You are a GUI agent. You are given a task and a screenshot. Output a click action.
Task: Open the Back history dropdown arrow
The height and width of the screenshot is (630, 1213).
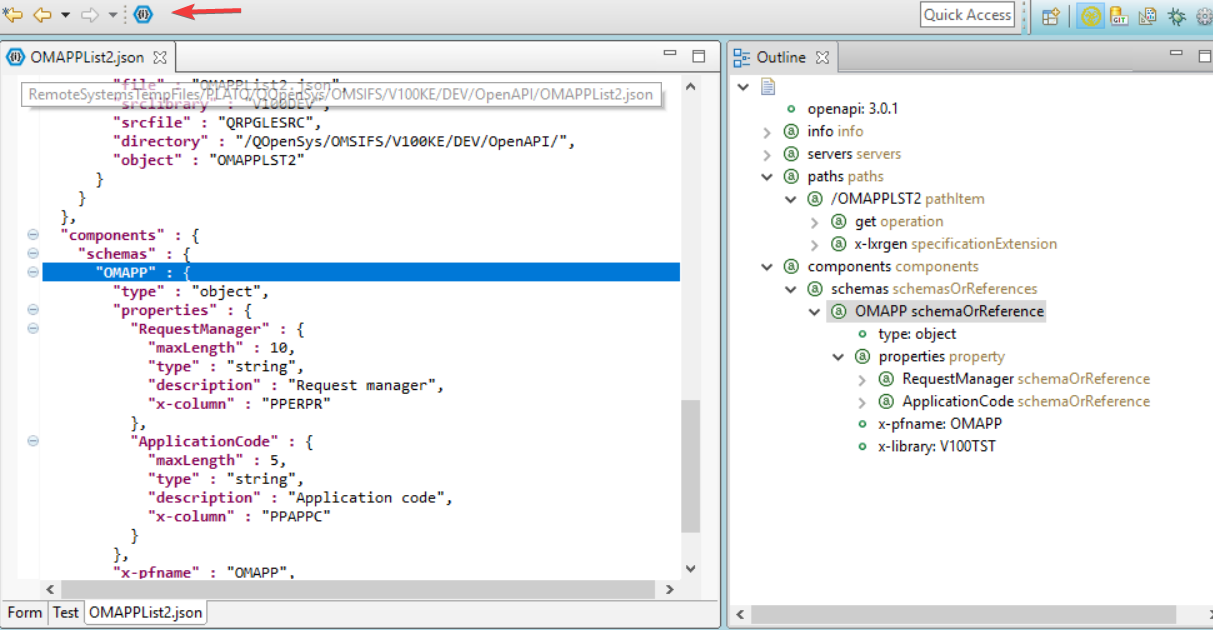point(65,15)
